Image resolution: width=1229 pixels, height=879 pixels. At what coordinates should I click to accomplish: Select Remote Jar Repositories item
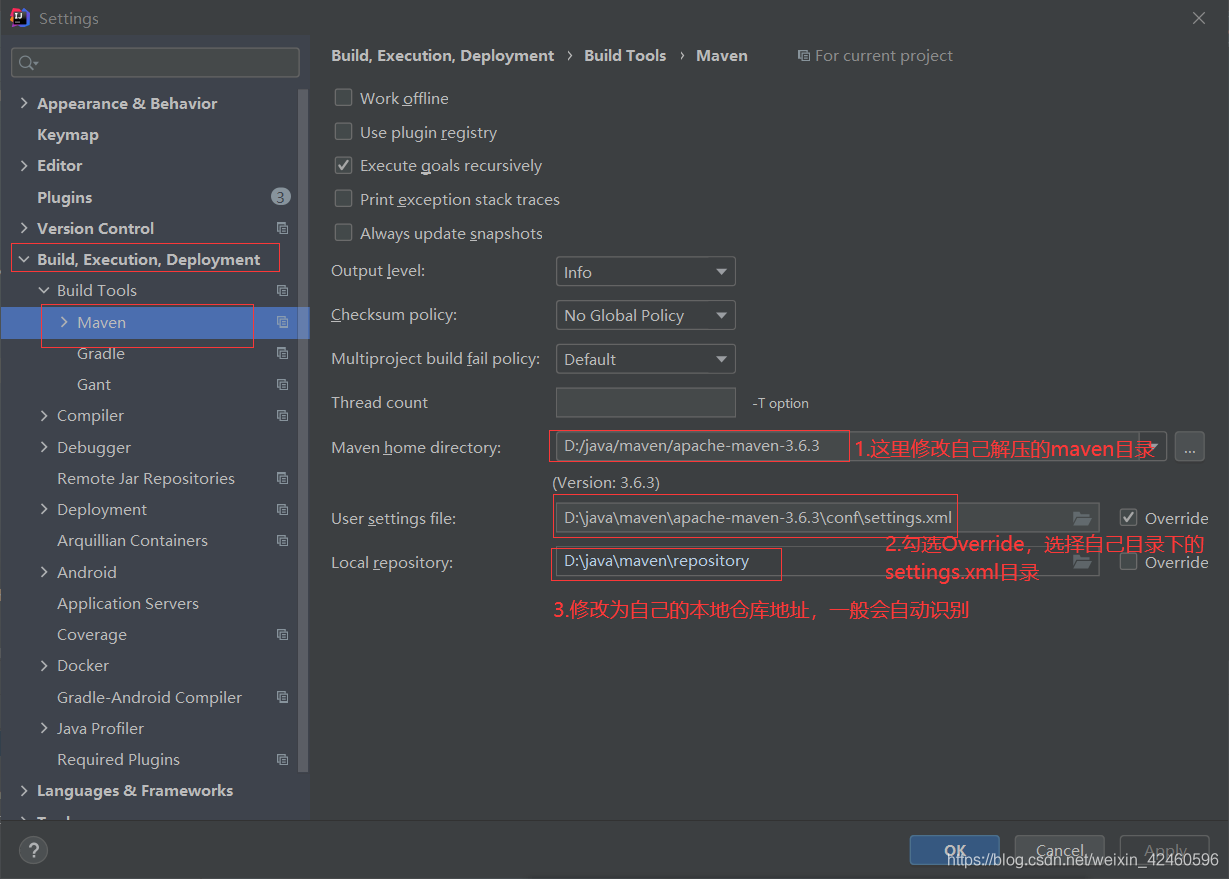tap(146, 478)
